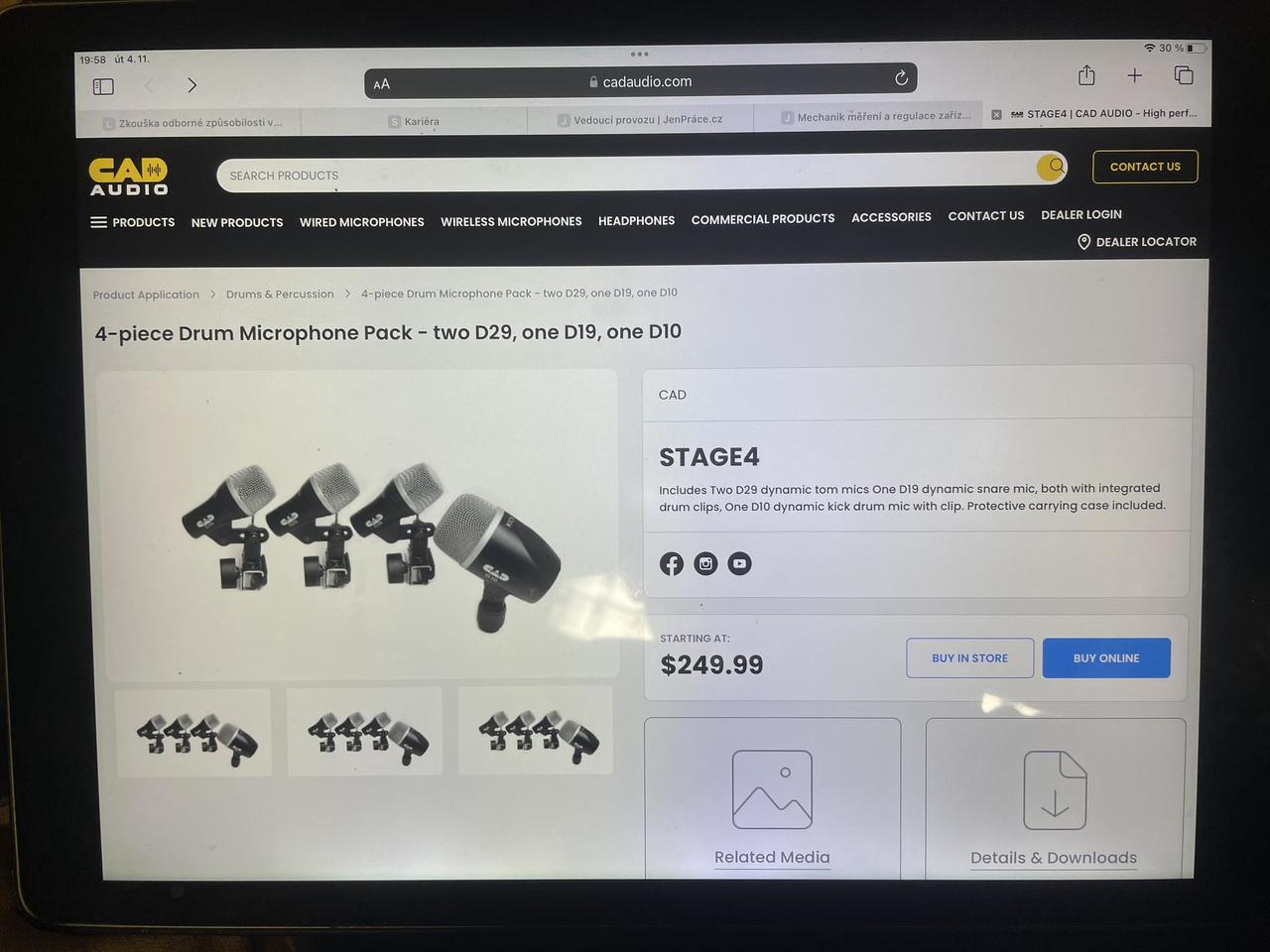Open the Facebook social icon
This screenshot has width=1270, height=952.
672,564
